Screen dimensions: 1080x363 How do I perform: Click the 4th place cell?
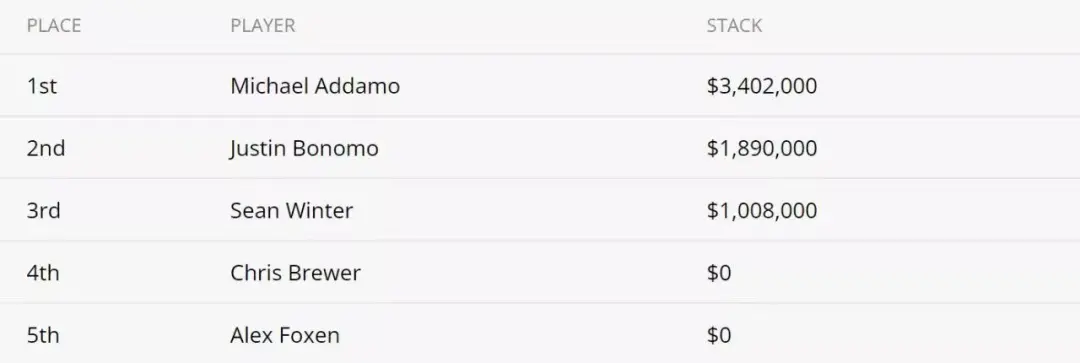(43, 273)
